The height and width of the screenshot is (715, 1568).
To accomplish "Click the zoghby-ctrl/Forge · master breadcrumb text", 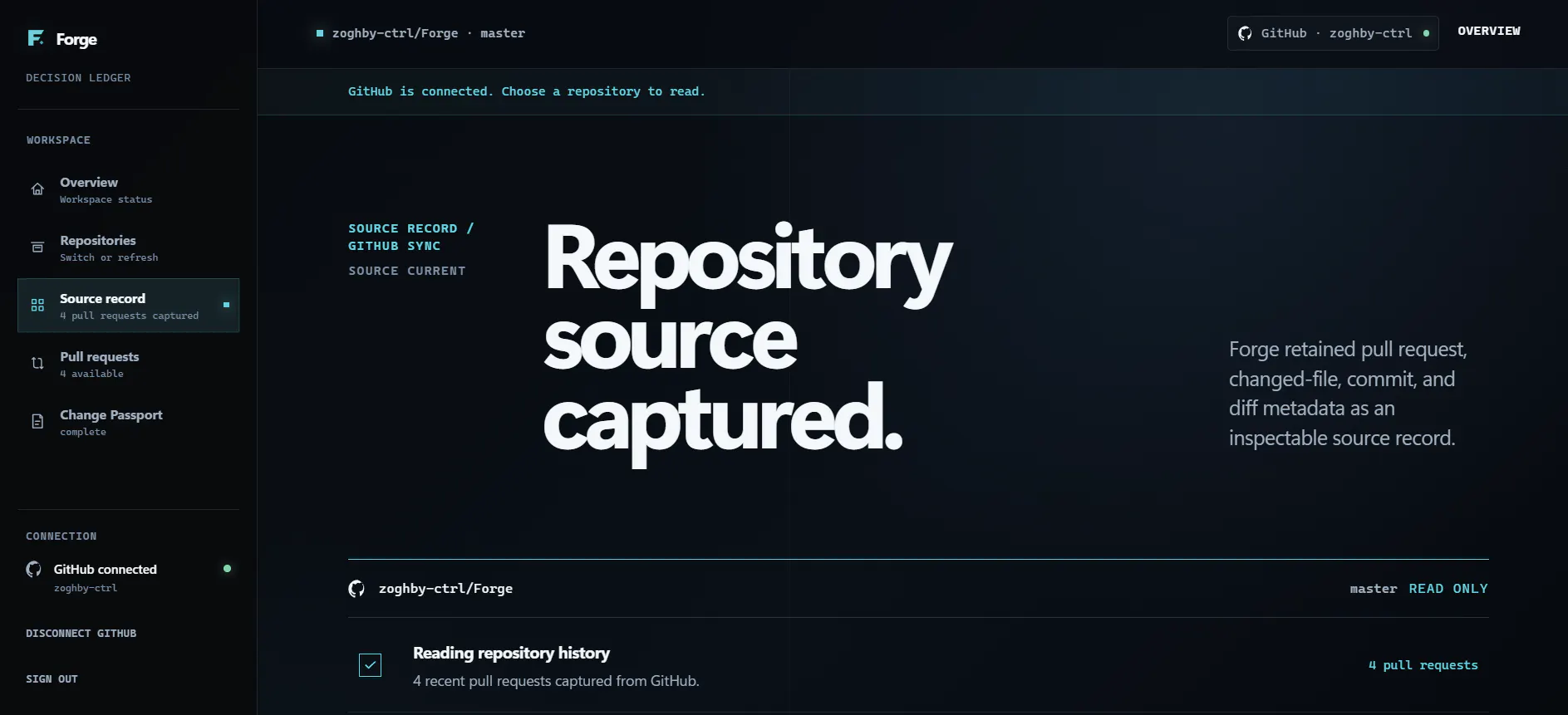I will coord(429,33).
